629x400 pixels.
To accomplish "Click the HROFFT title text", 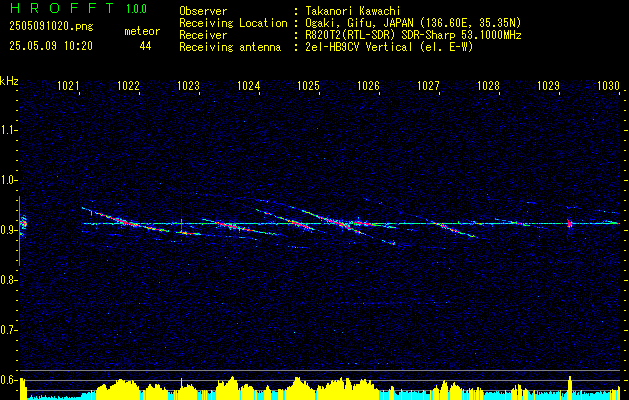I will (x=62, y=8).
